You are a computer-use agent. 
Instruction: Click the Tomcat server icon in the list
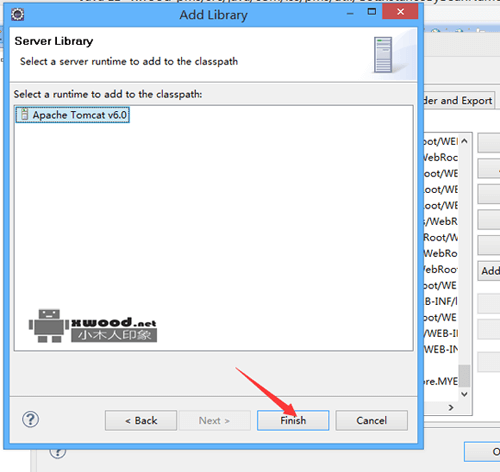pyautogui.click(x=24, y=114)
